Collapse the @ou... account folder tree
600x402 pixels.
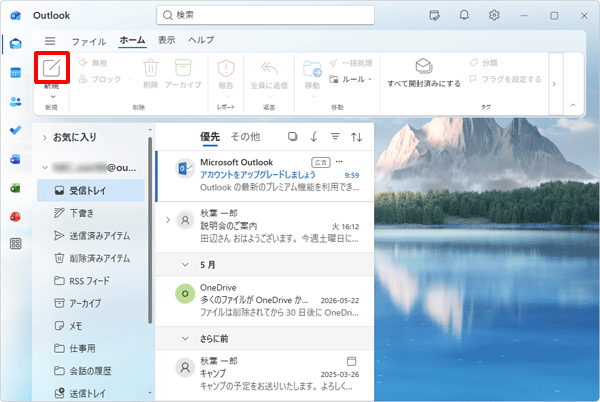coord(45,168)
